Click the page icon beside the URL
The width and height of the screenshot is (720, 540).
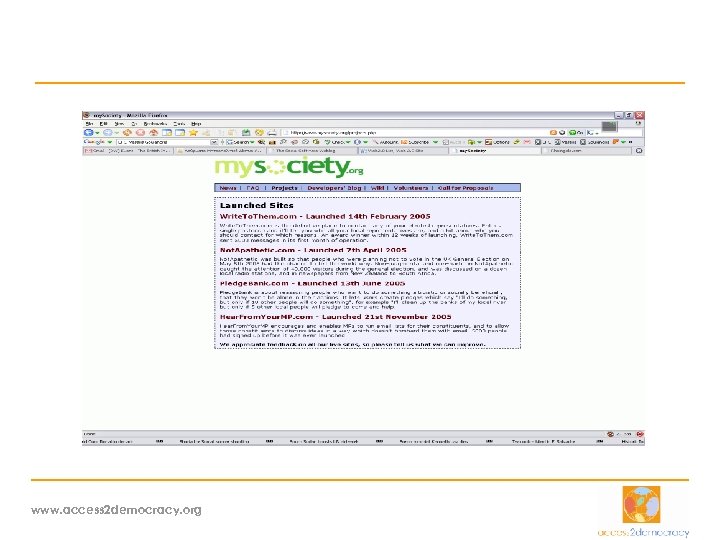286,133
